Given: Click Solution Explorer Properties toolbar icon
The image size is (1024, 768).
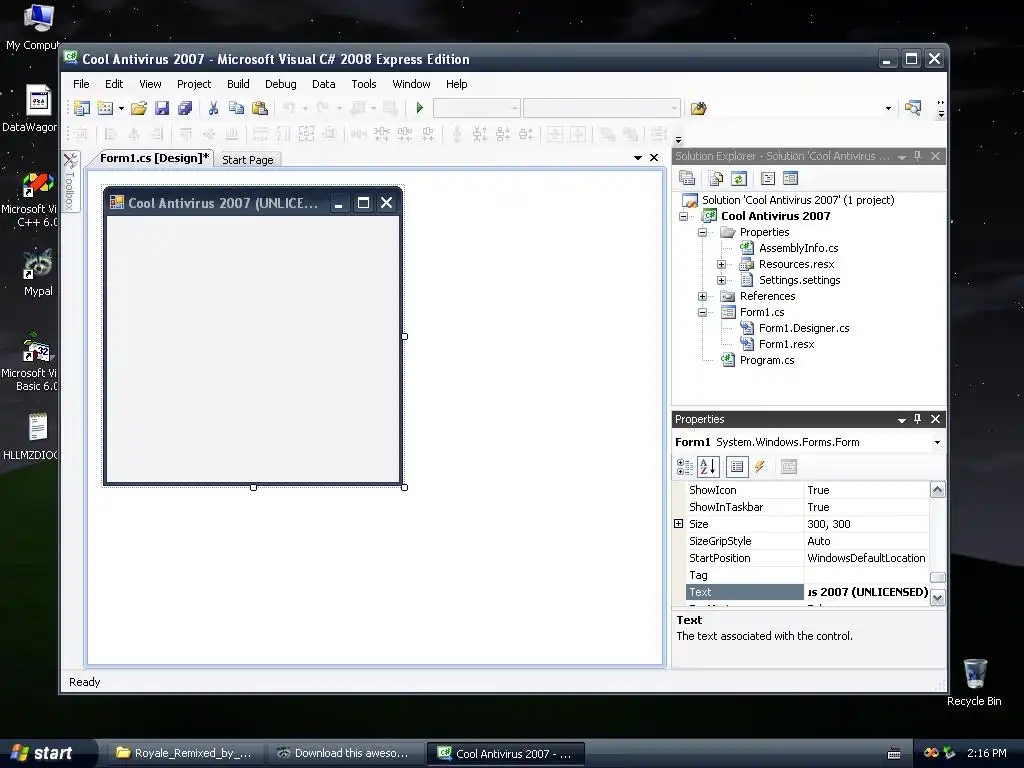Looking at the screenshot, I should pos(686,178).
